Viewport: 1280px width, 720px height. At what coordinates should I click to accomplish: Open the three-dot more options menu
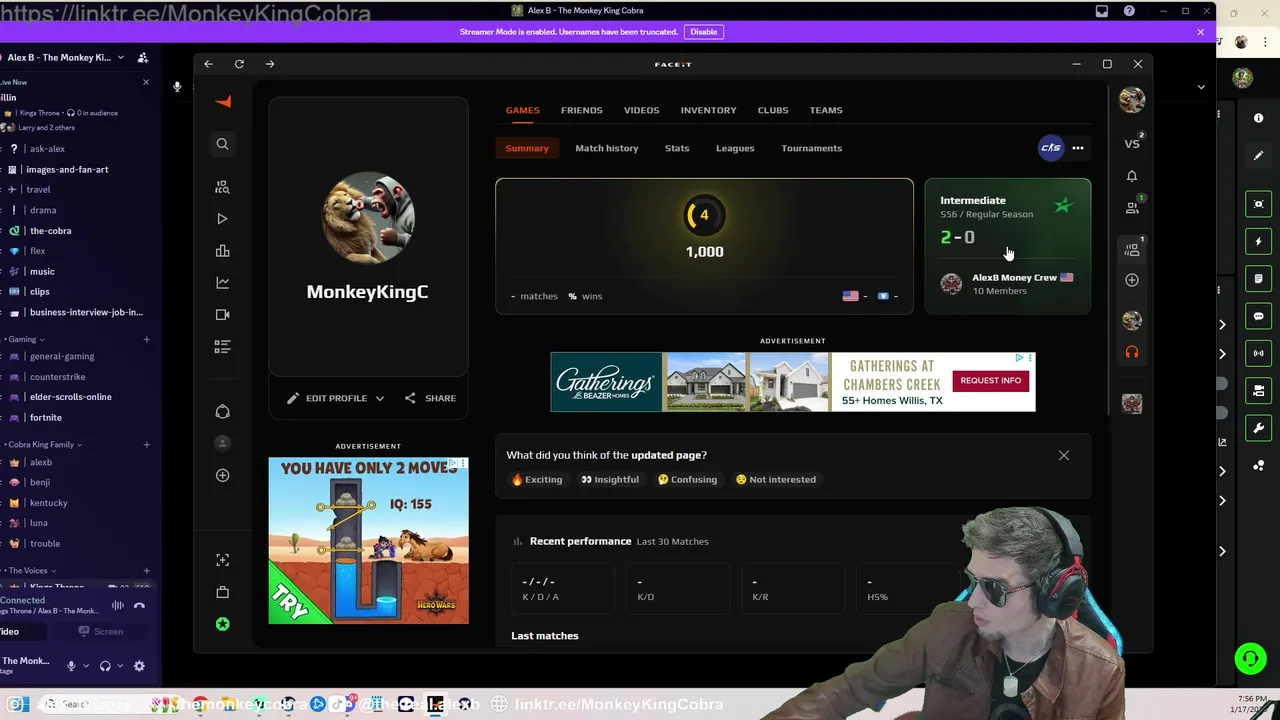(1078, 148)
